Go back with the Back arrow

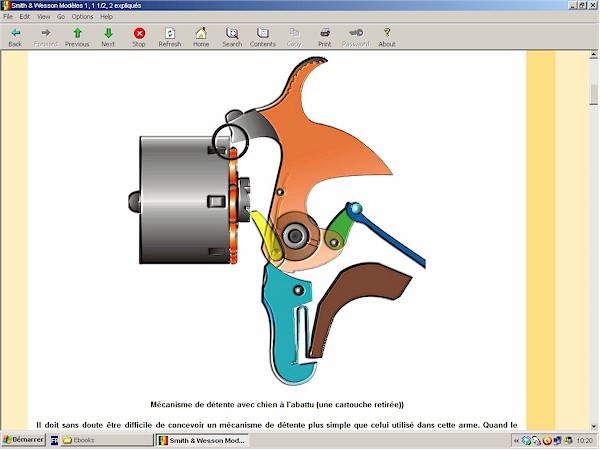[x=15, y=37]
